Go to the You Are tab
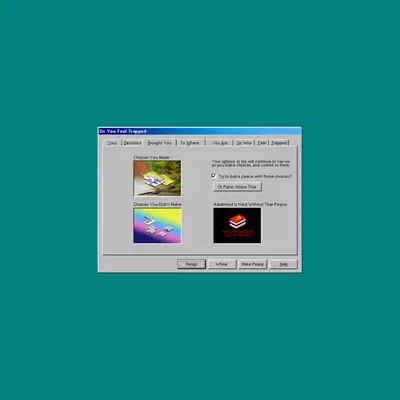Screen dimensions: 400x400 tap(219, 143)
